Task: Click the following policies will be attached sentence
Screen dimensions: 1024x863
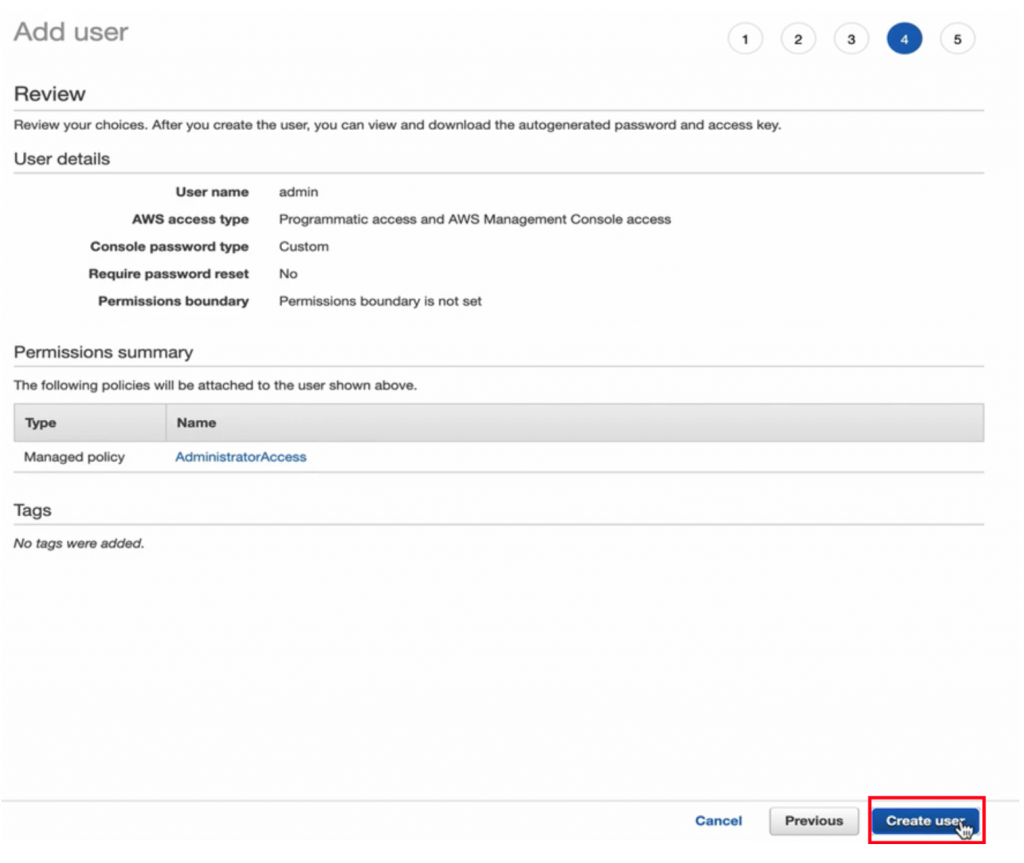Action: coord(215,385)
